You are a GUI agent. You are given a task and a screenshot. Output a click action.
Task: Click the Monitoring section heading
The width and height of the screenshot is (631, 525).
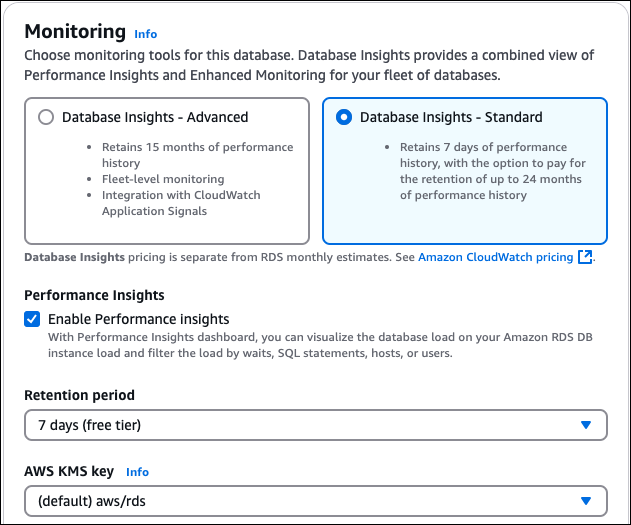coord(75,32)
